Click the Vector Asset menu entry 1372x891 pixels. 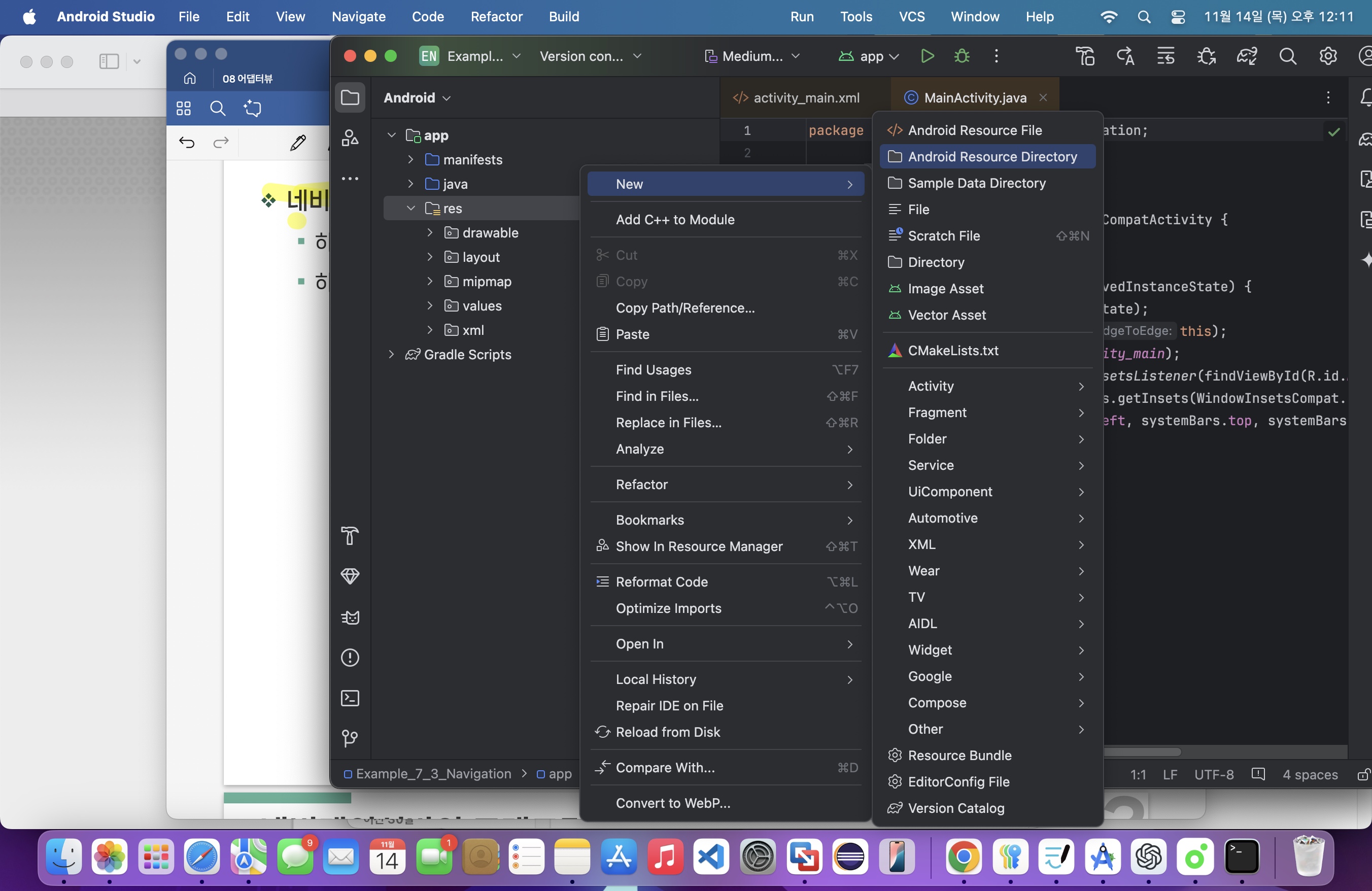coord(947,315)
